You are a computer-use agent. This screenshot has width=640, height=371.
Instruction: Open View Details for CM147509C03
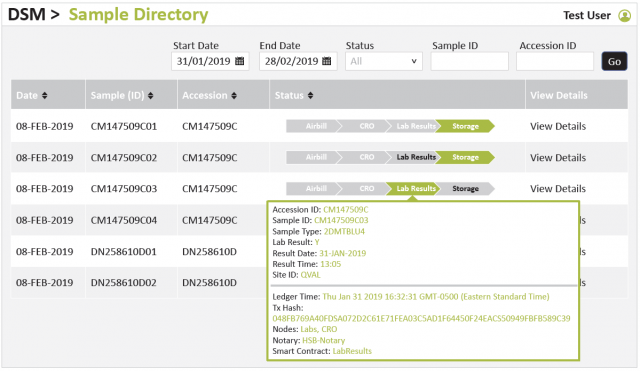pyautogui.click(x=558, y=189)
